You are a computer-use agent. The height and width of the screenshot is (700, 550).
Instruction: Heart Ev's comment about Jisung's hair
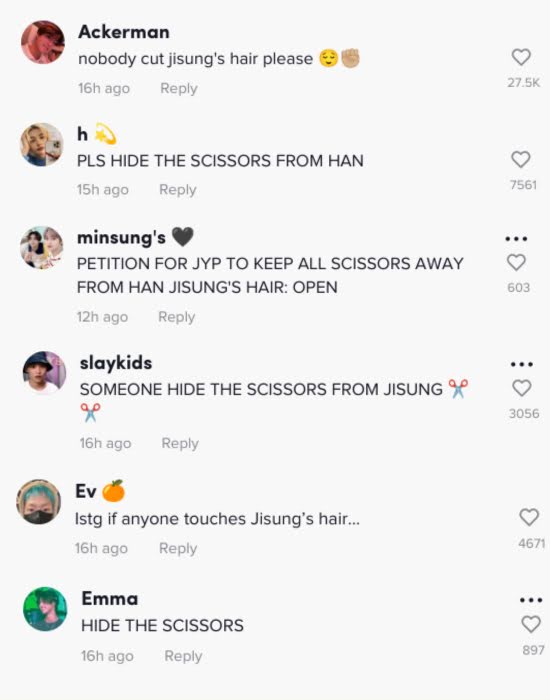pos(529,517)
